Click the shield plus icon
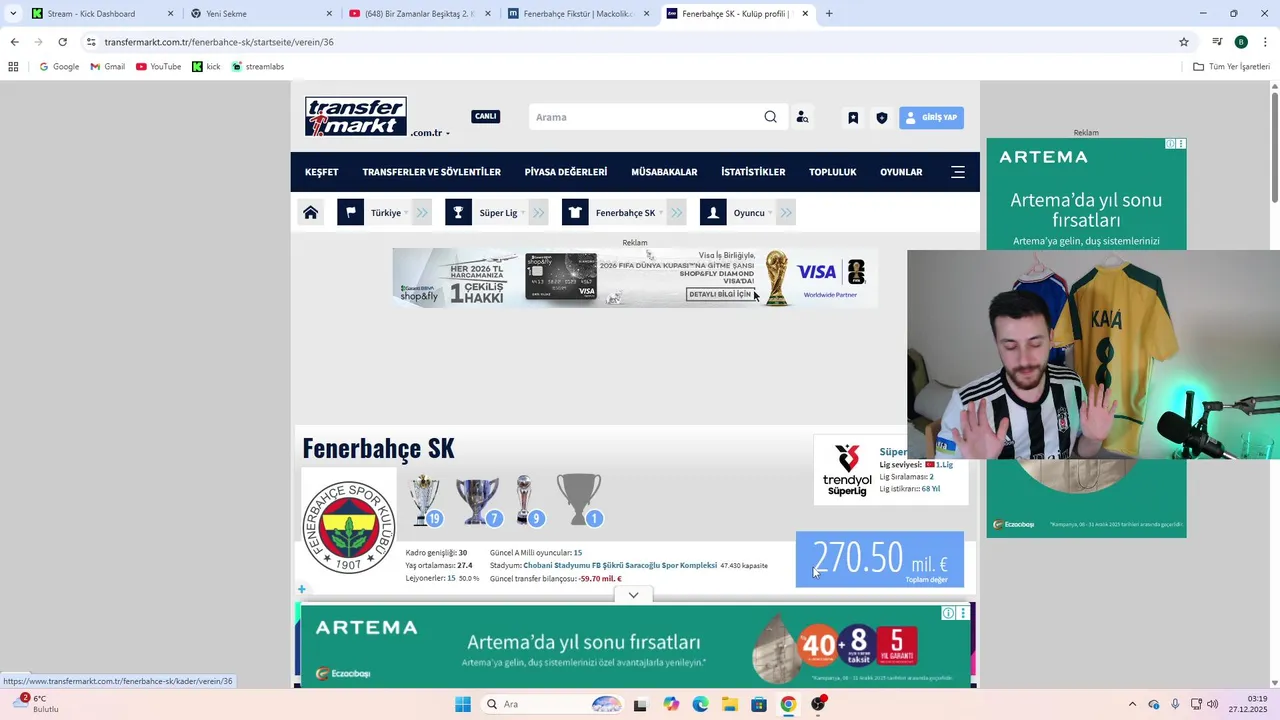The width and height of the screenshot is (1280, 720). tap(881, 117)
